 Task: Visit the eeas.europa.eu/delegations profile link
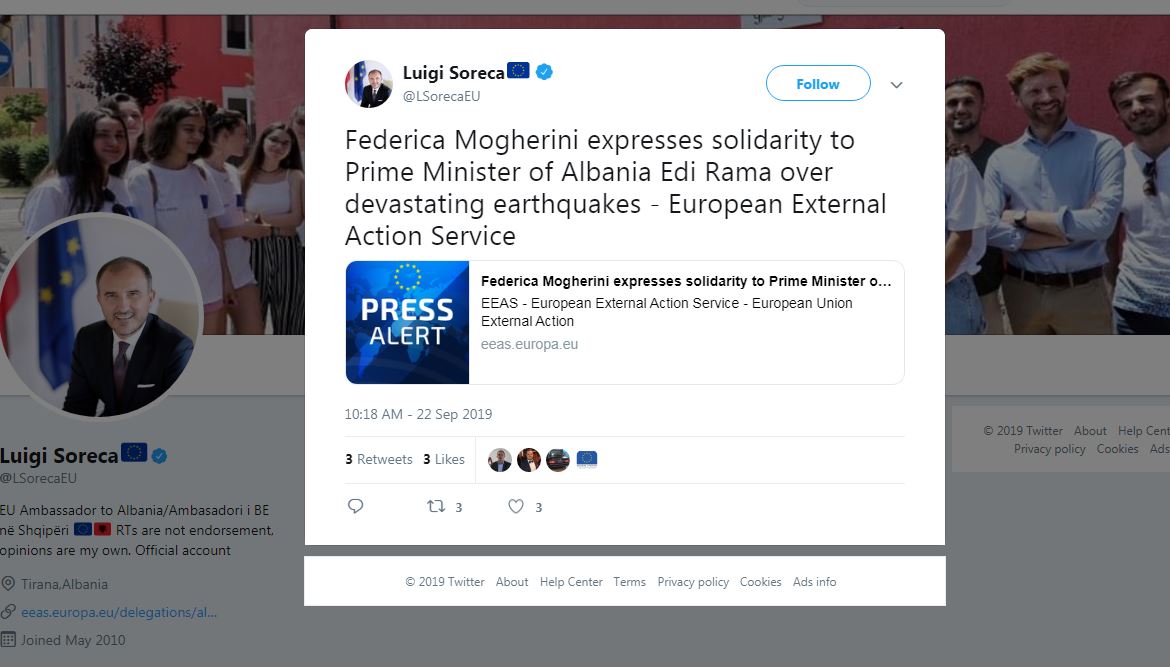[x=119, y=612]
